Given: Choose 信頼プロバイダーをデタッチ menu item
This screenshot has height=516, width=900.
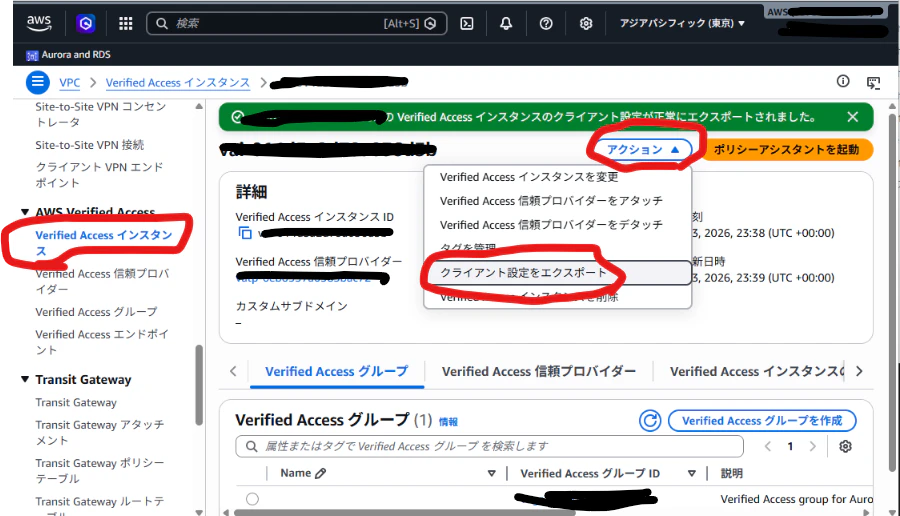Looking at the screenshot, I should coord(557,224).
